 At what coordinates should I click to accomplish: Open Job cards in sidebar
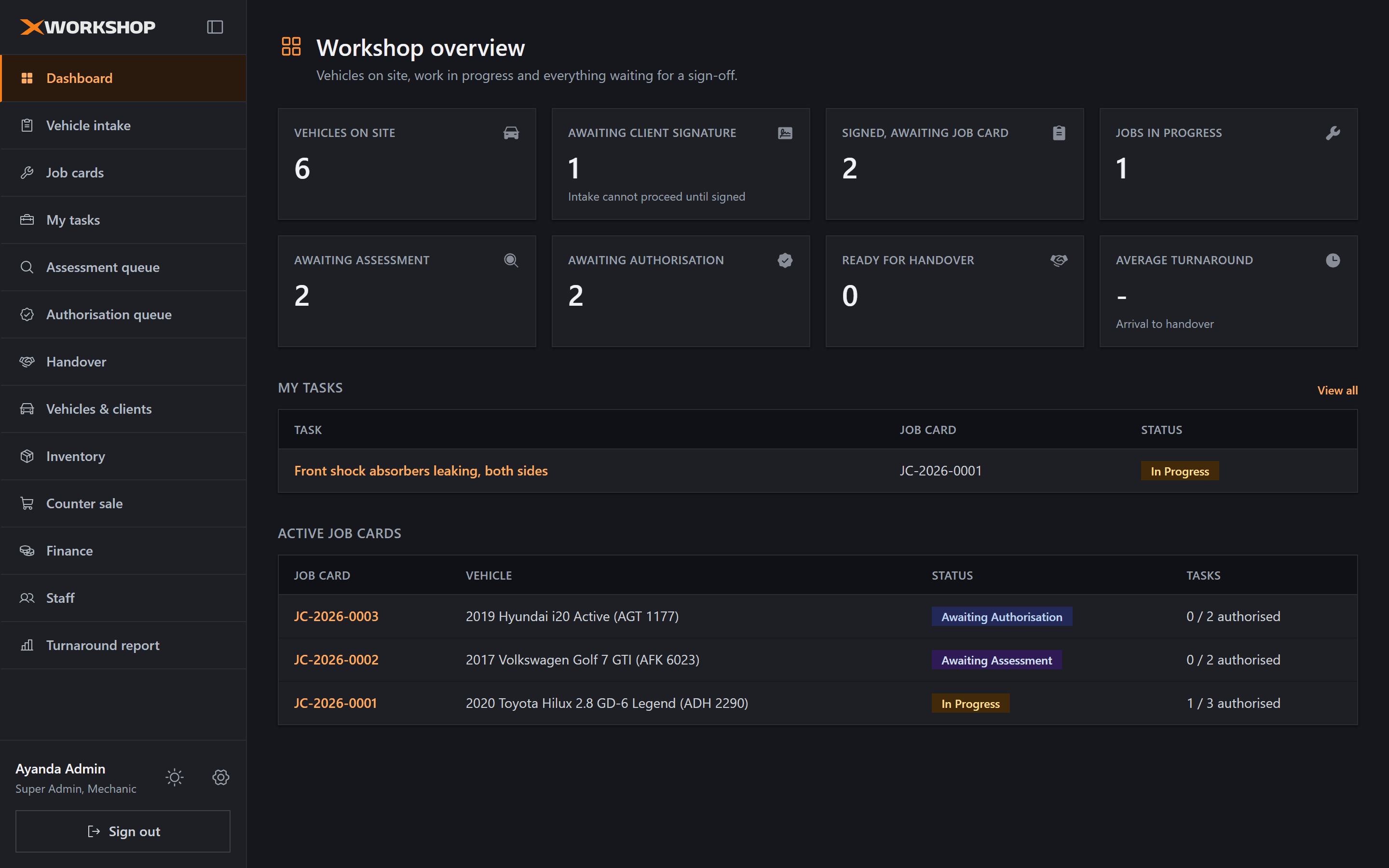click(x=123, y=173)
